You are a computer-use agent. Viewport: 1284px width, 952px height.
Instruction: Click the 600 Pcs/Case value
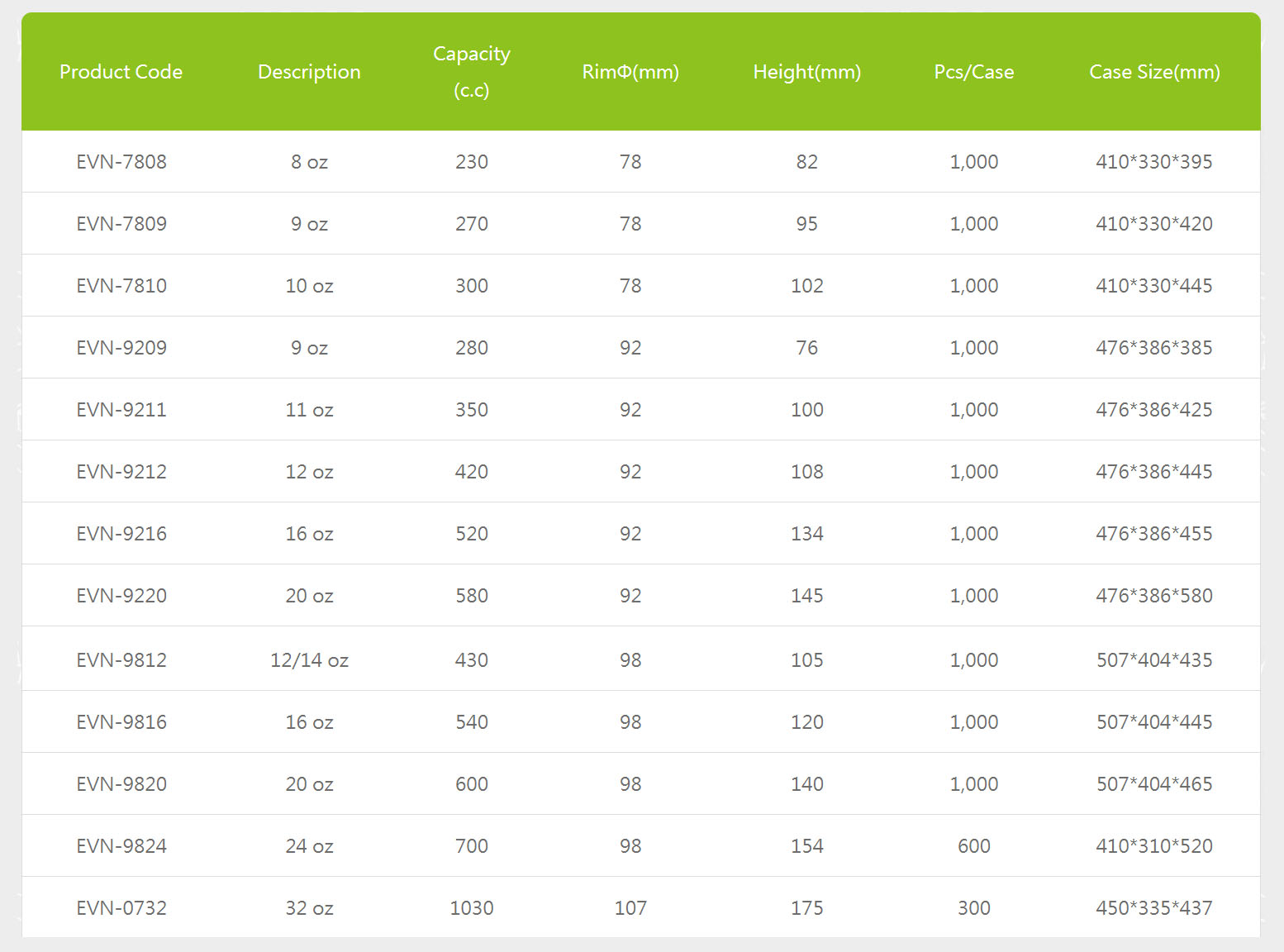pyautogui.click(x=973, y=846)
